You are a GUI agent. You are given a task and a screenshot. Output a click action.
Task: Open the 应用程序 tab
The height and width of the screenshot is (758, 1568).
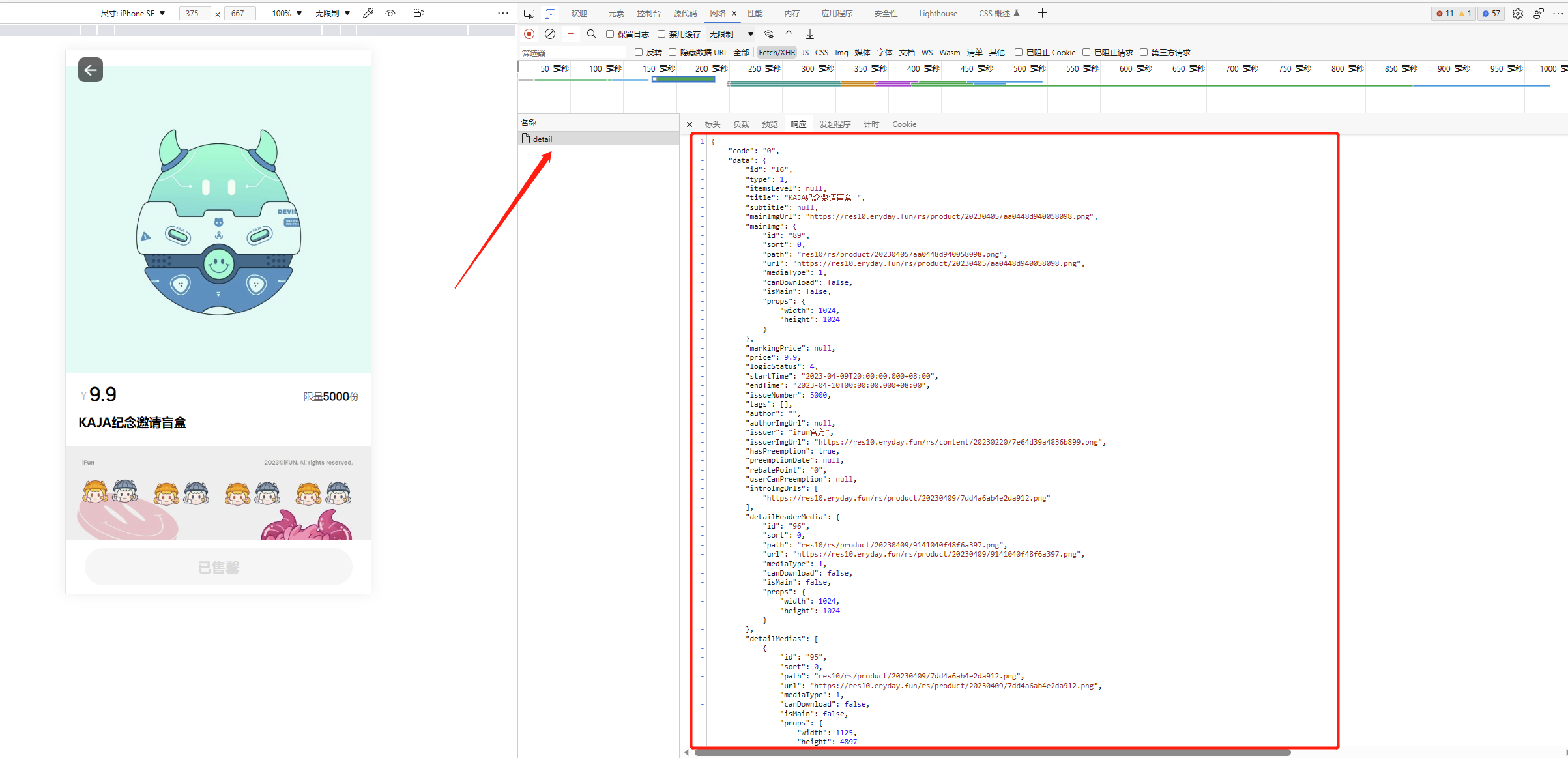837,14
